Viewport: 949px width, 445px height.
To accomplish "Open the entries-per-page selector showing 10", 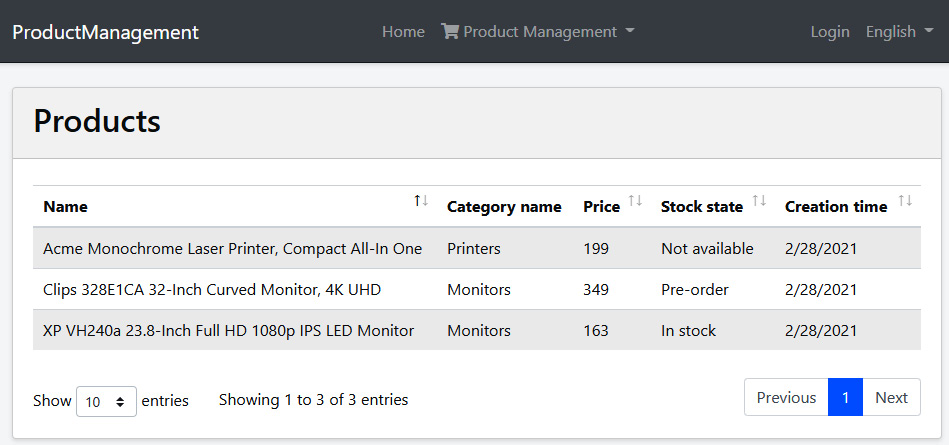I will click(106, 401).
